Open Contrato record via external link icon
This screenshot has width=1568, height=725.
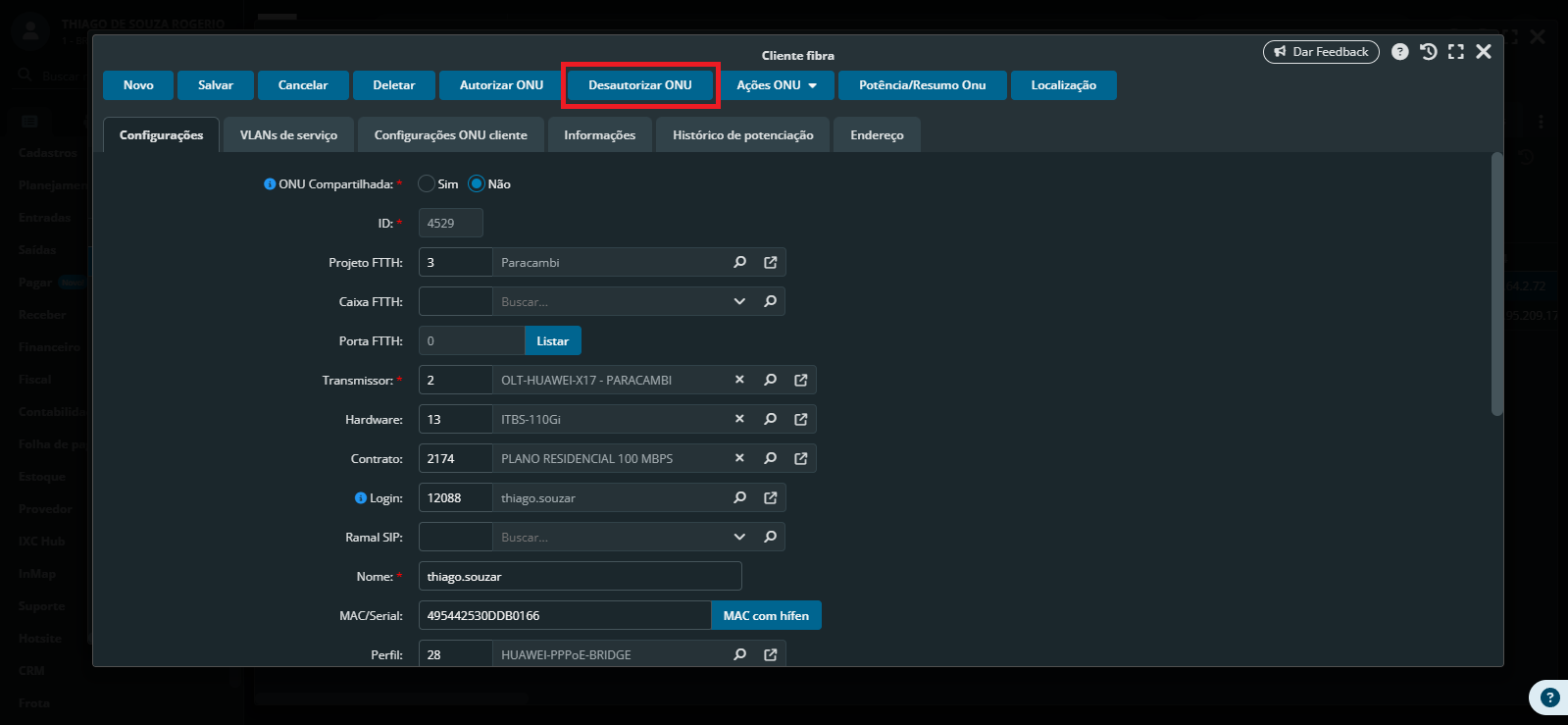[800, 458]
